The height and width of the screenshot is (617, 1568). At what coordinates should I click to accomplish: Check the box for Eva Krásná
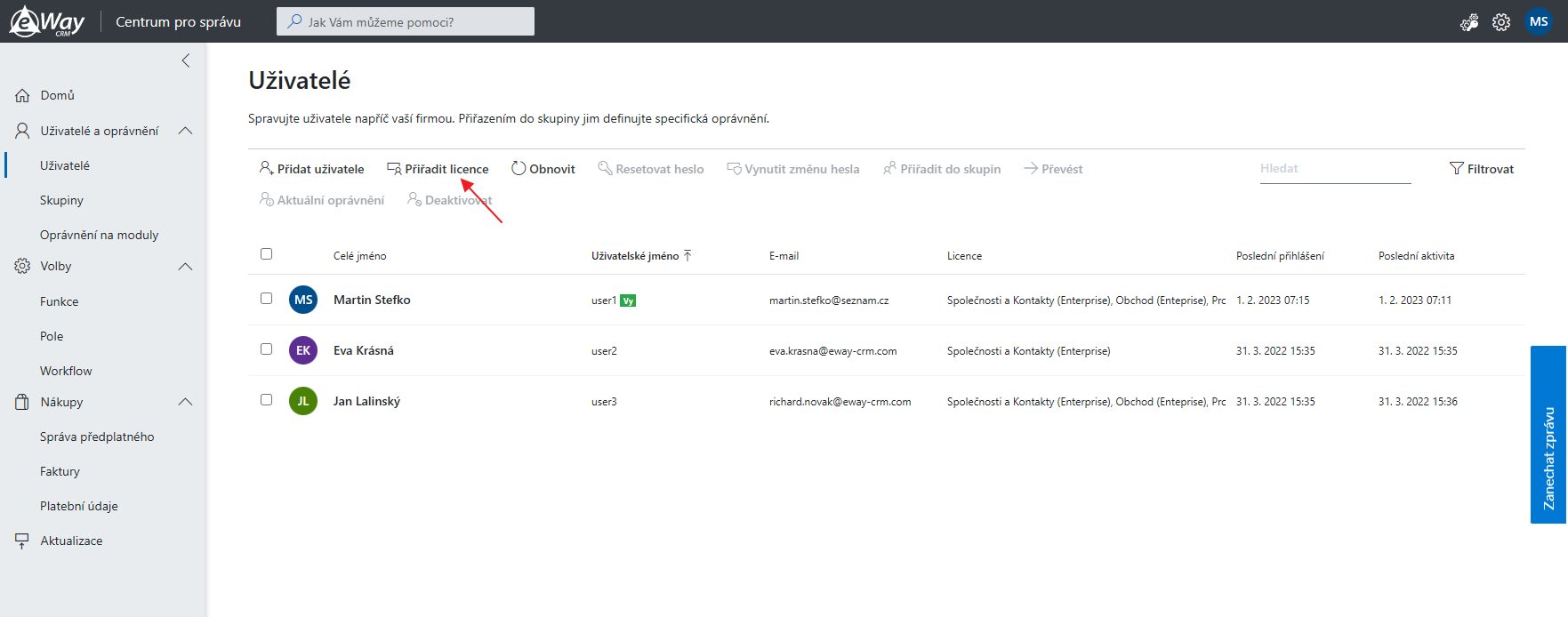click(266, 349)
